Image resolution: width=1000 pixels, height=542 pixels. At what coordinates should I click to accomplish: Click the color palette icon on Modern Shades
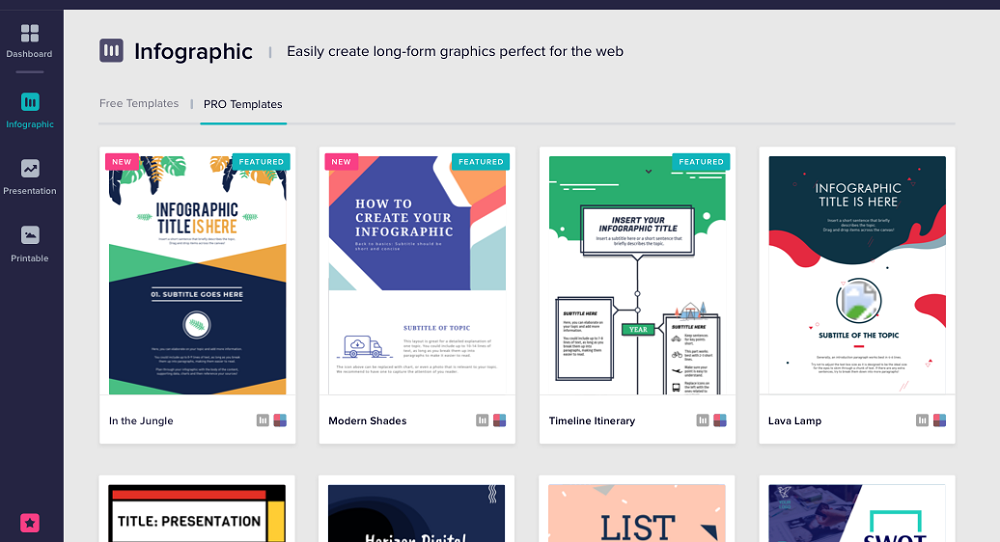point(499,421)
